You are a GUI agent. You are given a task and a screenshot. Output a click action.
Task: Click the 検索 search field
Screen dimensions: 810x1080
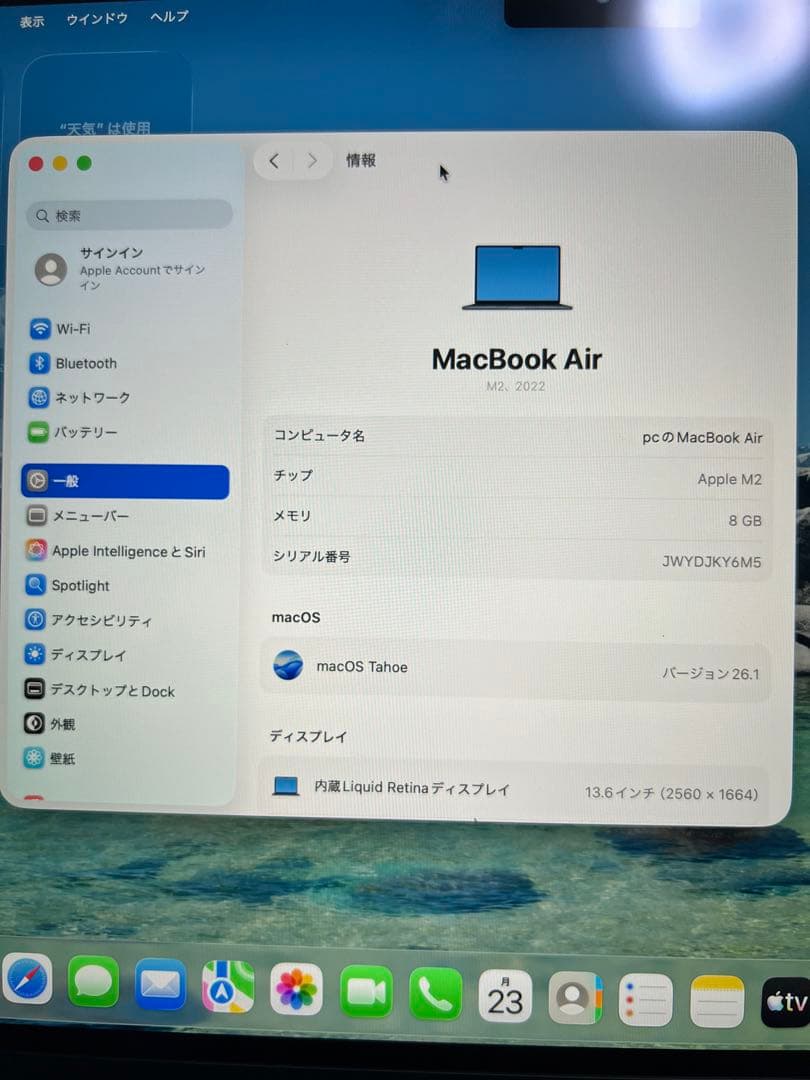129,215
